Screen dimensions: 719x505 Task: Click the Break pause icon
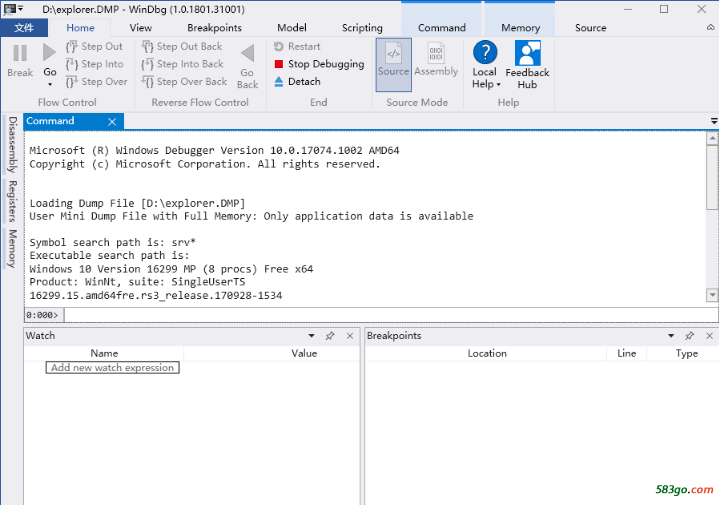pos(20,53)
